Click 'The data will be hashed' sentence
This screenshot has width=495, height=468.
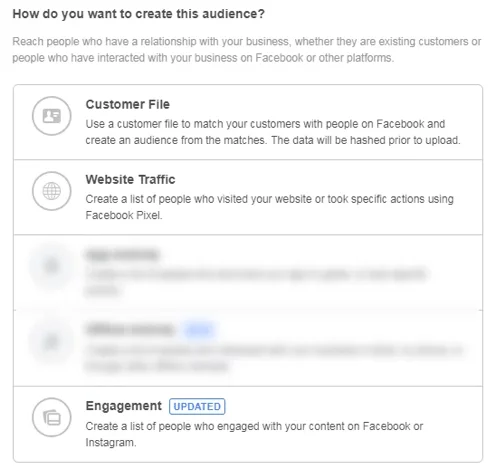pos(365,140)
